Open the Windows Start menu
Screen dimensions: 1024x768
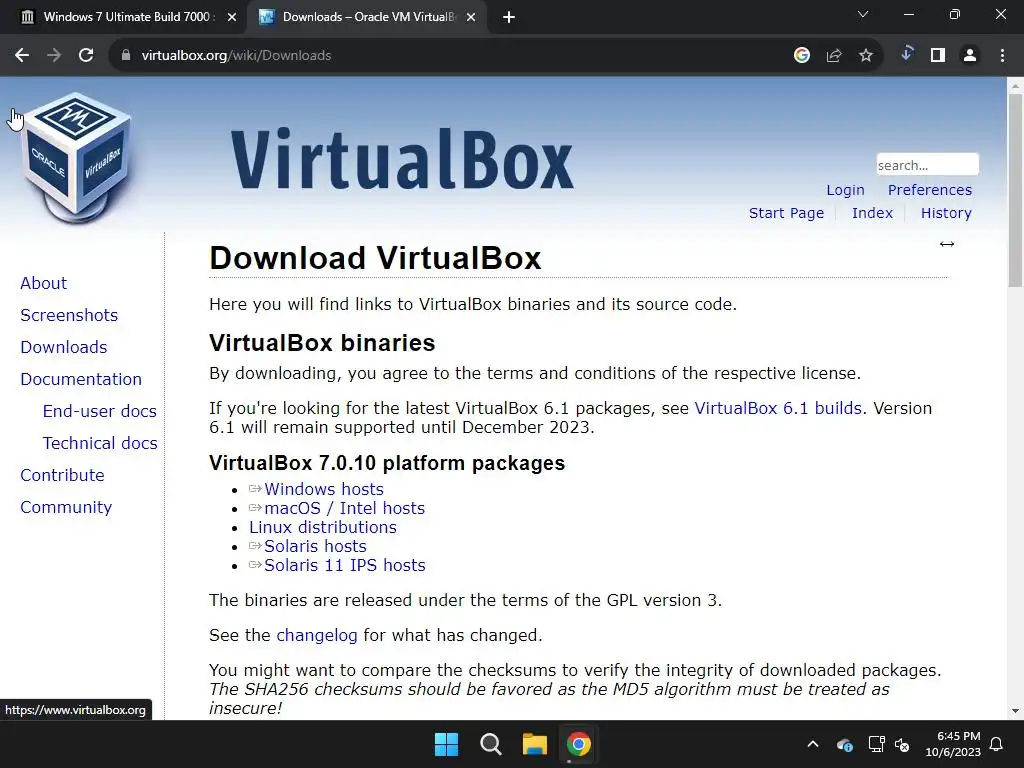click(447, 744)
